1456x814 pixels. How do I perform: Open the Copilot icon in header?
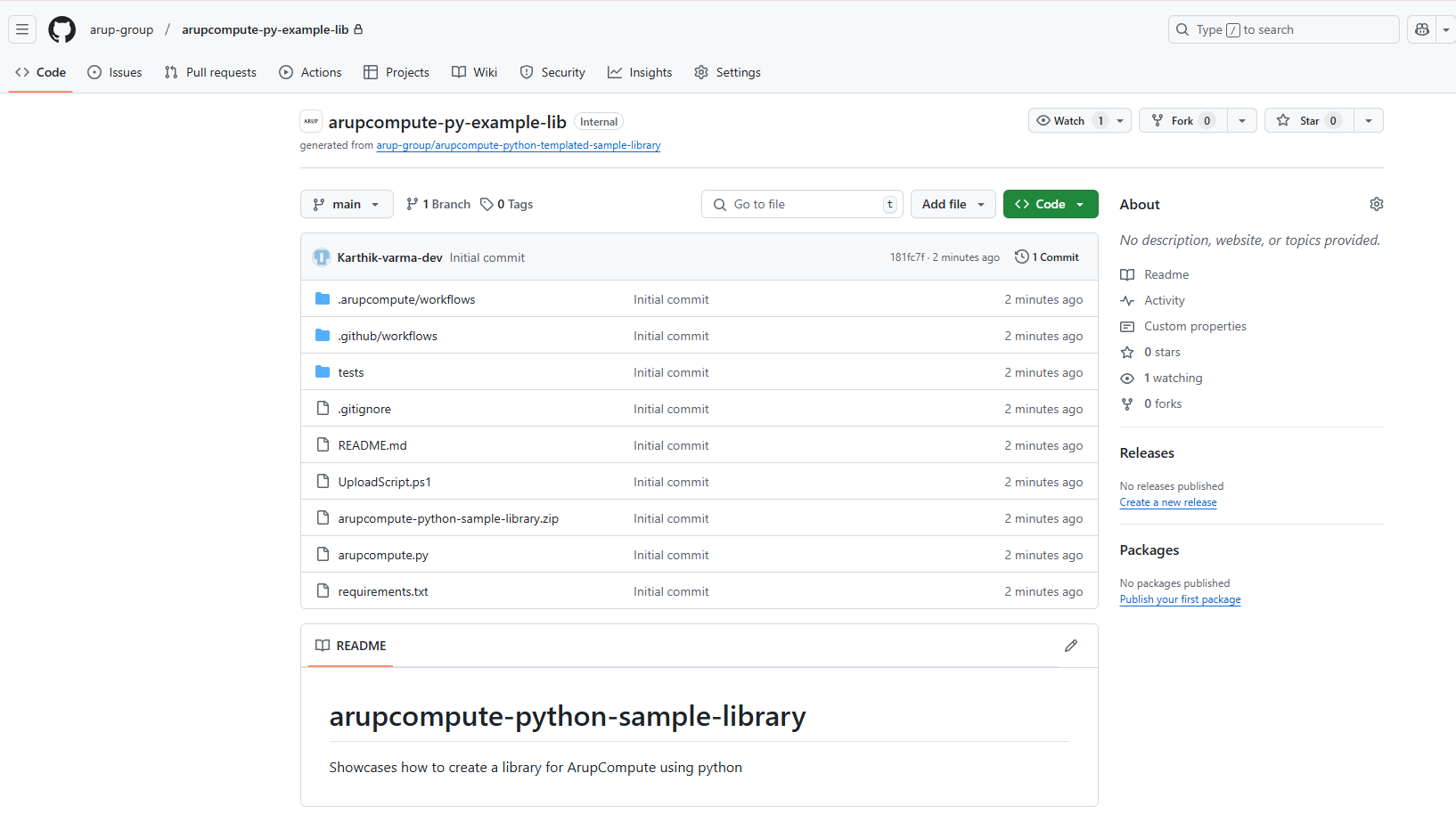point(1422,29)
